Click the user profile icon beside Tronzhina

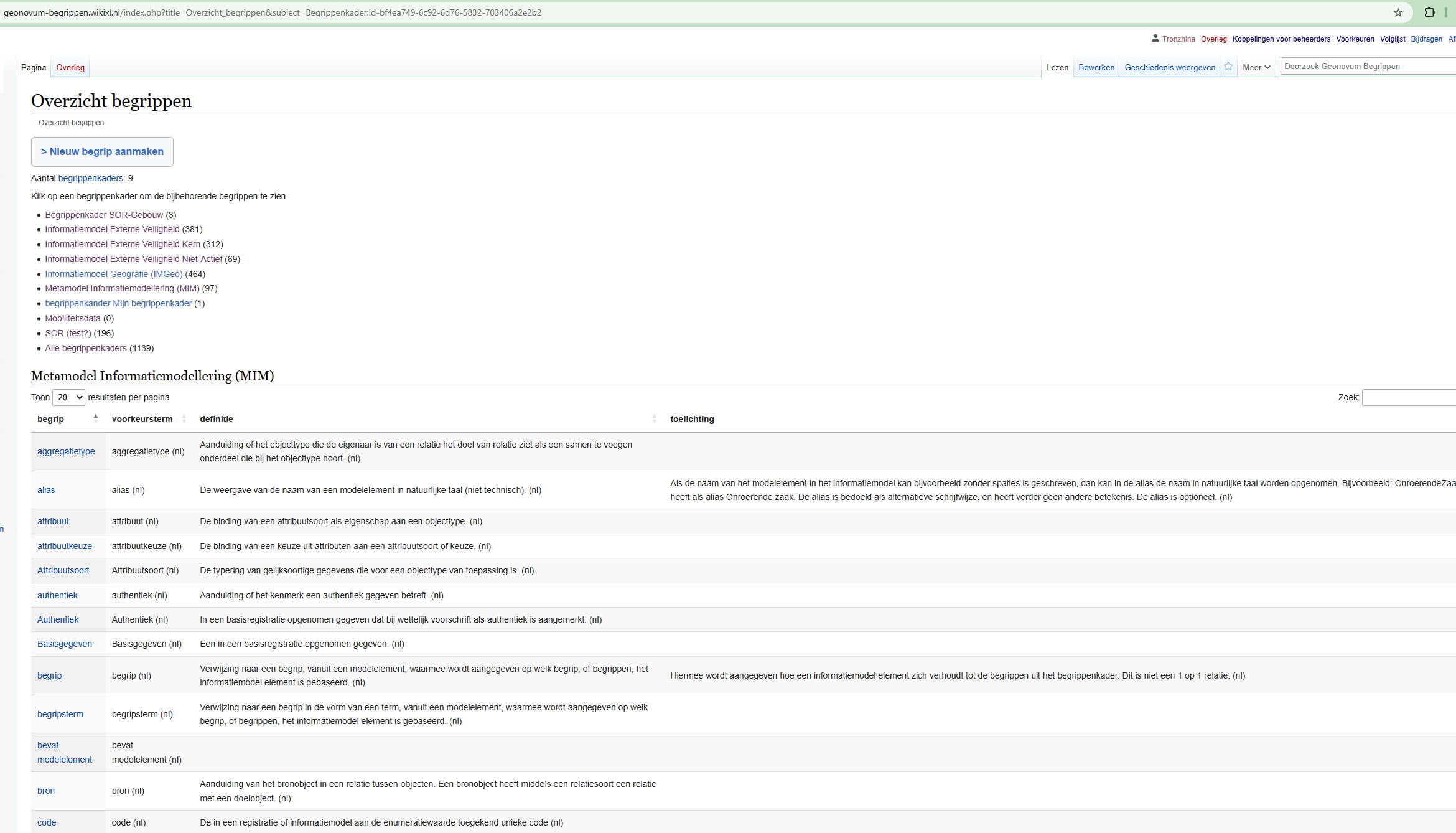tap(1155, 39)
